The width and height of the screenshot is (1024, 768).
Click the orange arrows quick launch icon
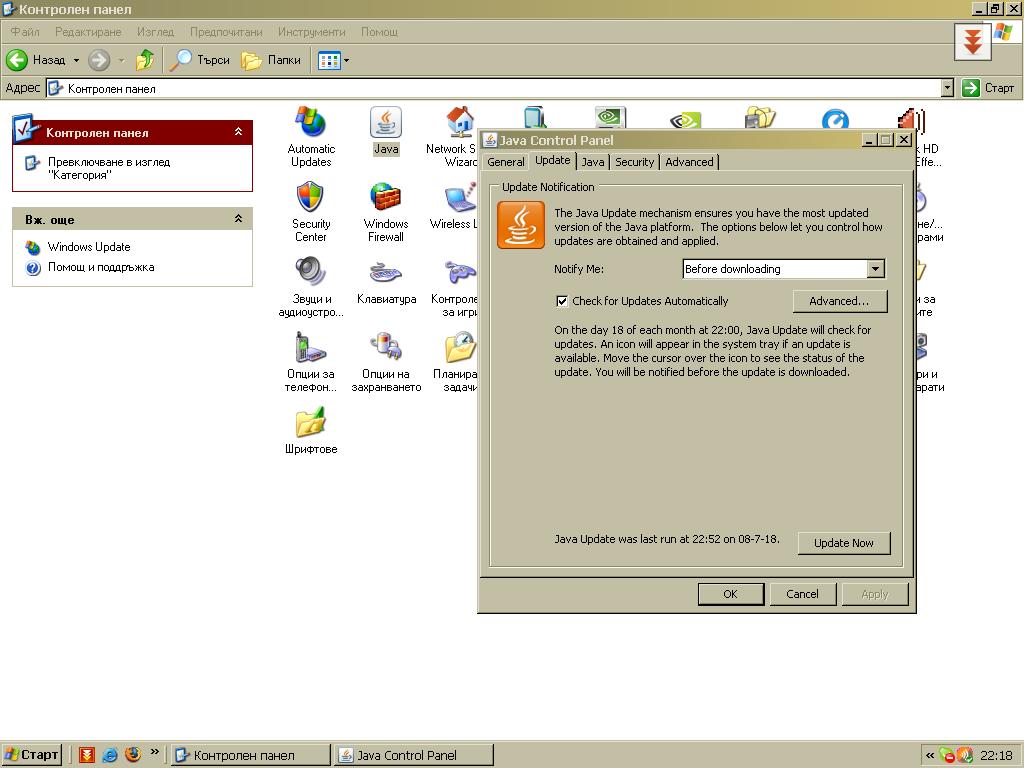pyautogui.click(x=86, y=755)
